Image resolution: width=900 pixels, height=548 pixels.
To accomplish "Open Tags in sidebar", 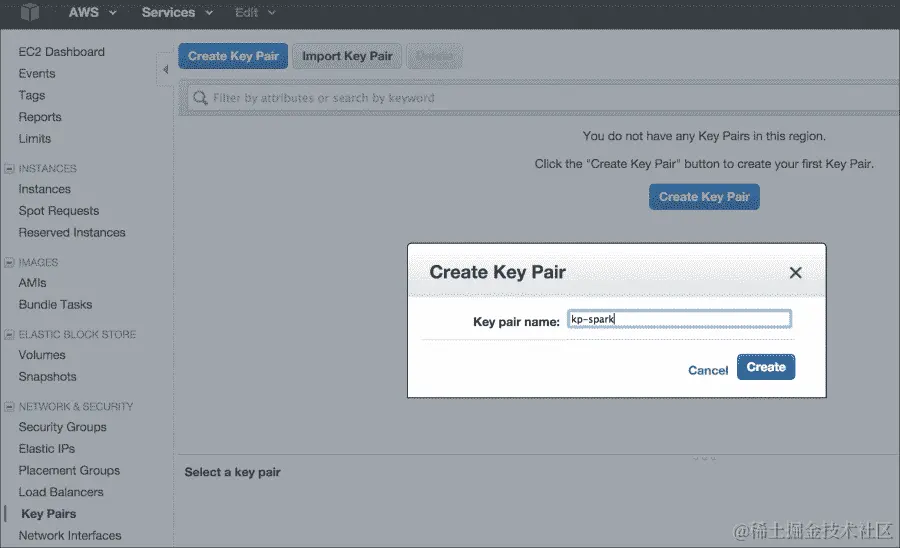I will point(32,95).
